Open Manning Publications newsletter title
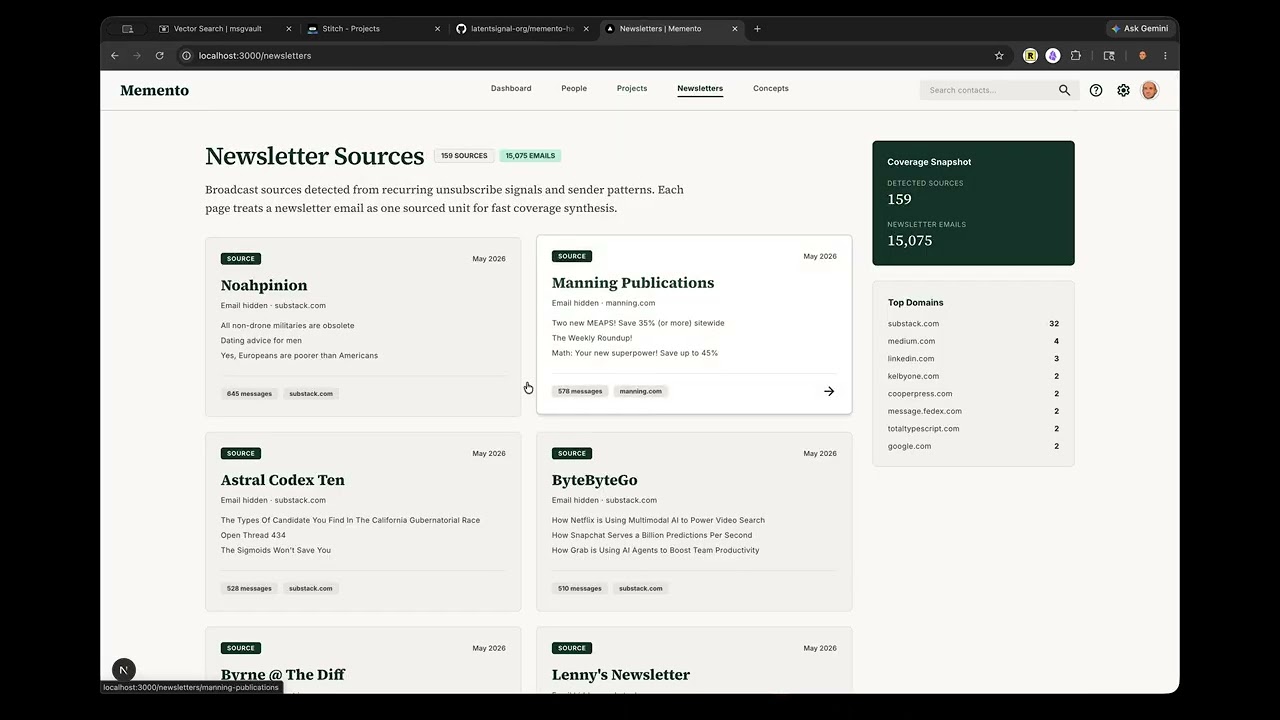 633,283
